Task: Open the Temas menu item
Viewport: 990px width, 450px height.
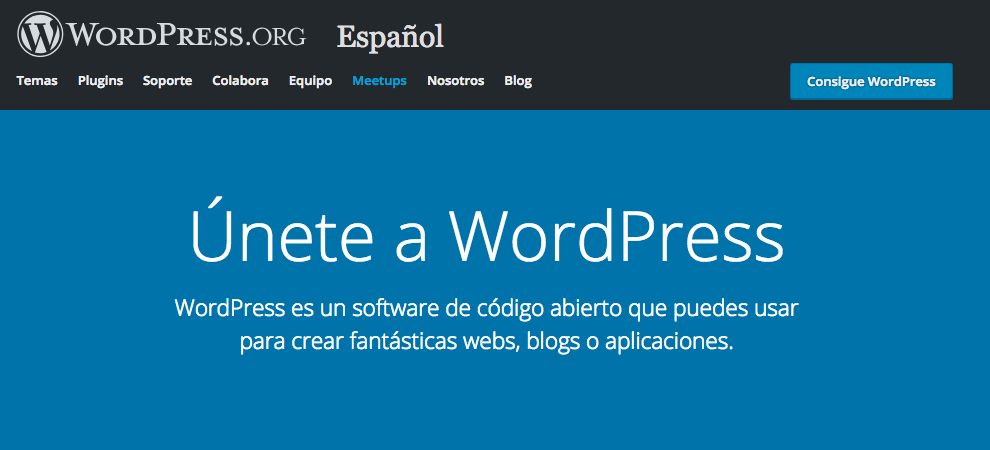Action: [37, 81]
